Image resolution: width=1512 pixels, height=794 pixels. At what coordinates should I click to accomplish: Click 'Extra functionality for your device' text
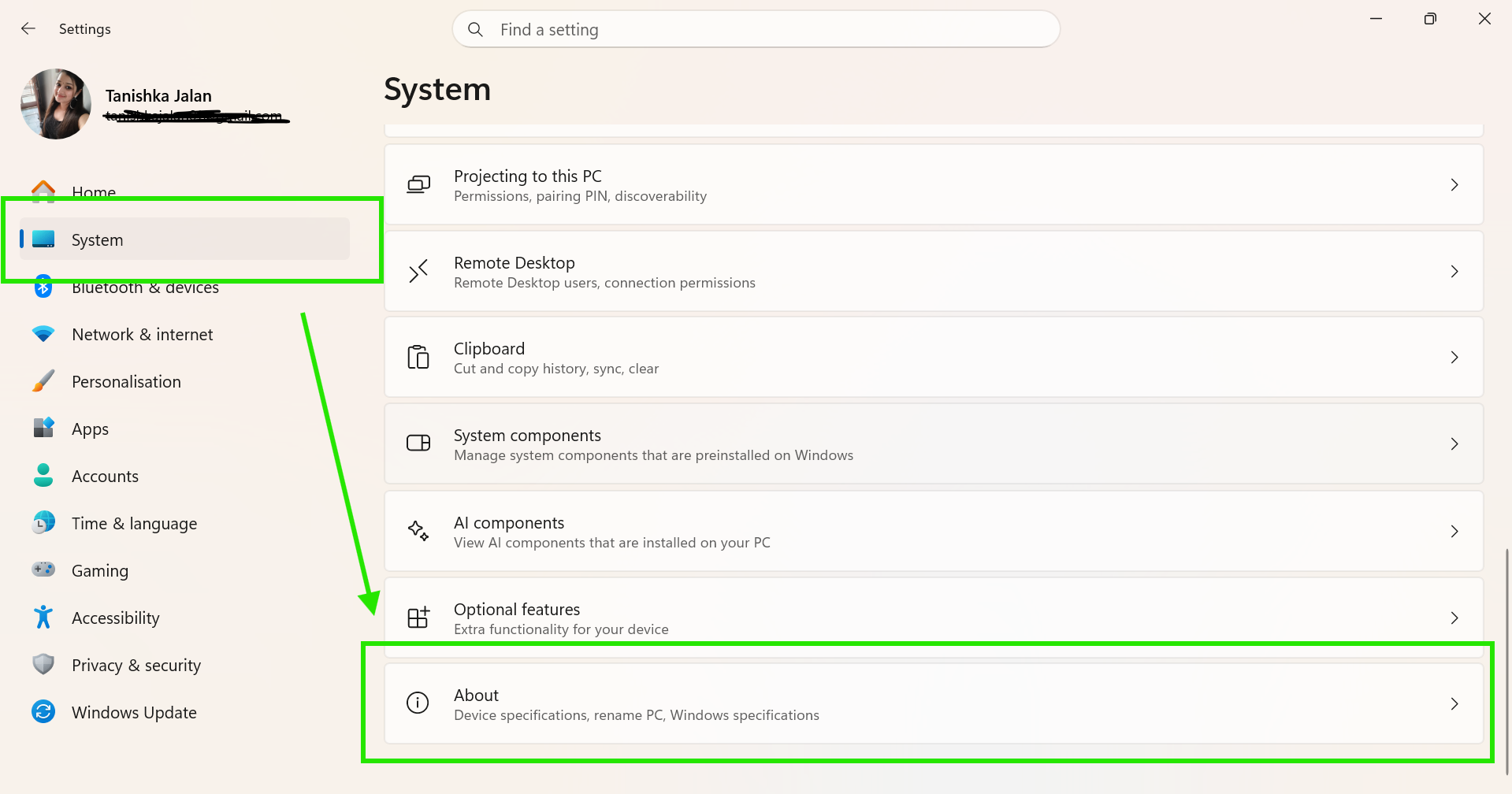coord(561,629)
